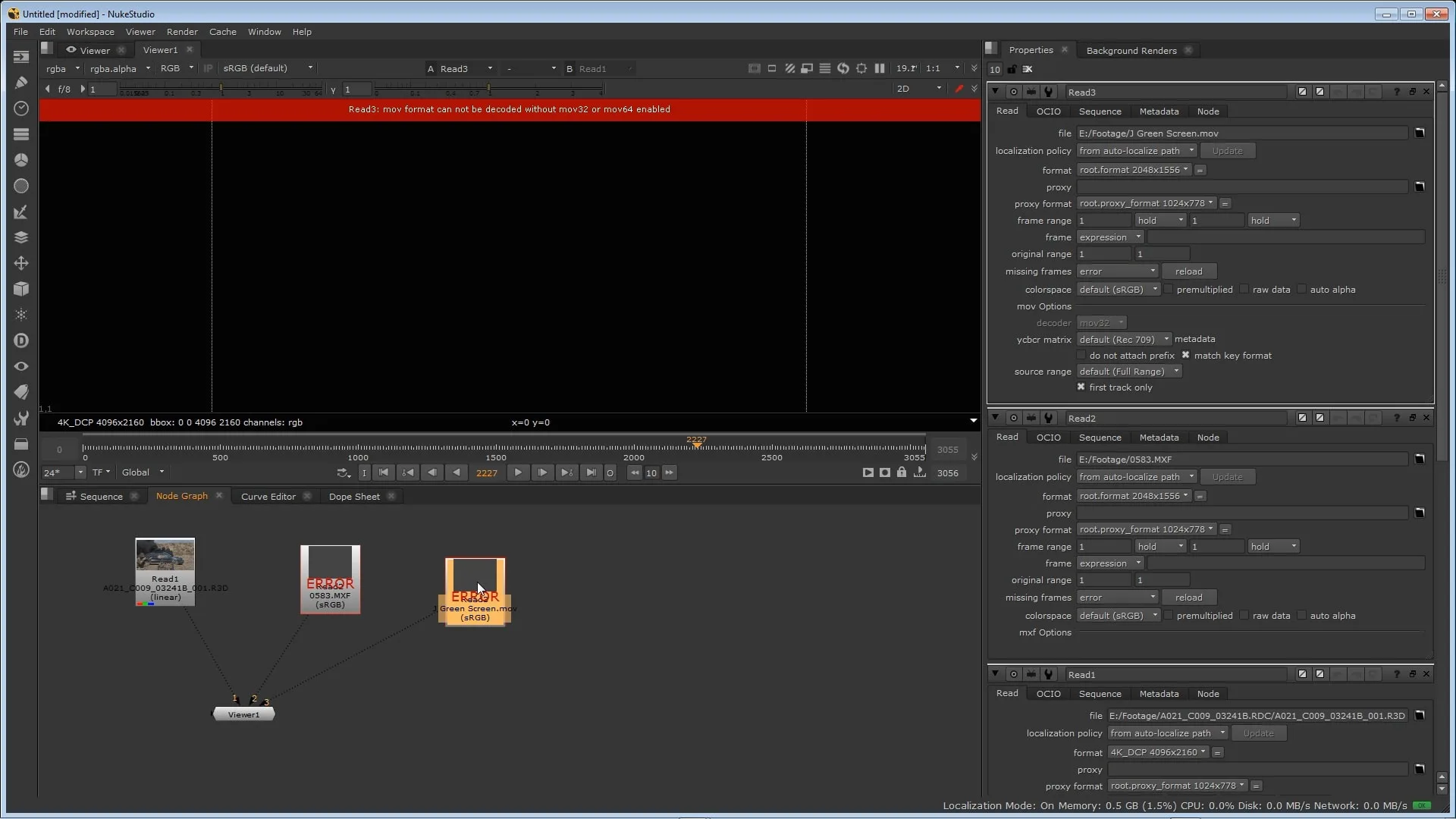Click Update localization button for Read2

(x=1228, y=477)
